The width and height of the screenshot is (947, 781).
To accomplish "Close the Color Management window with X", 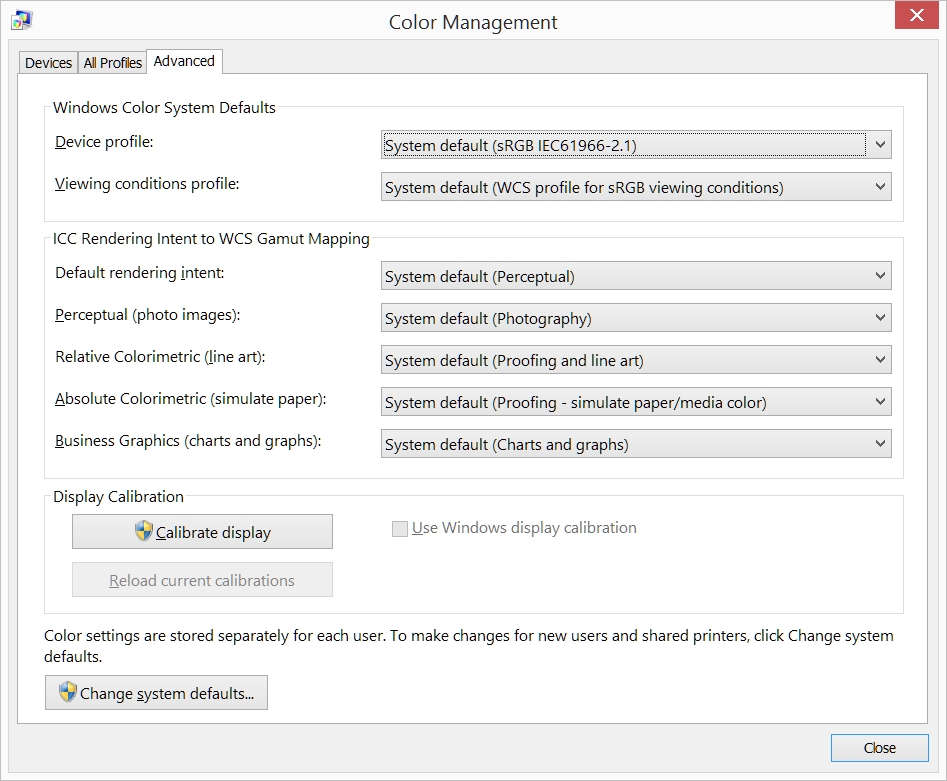I will [916, 15].
